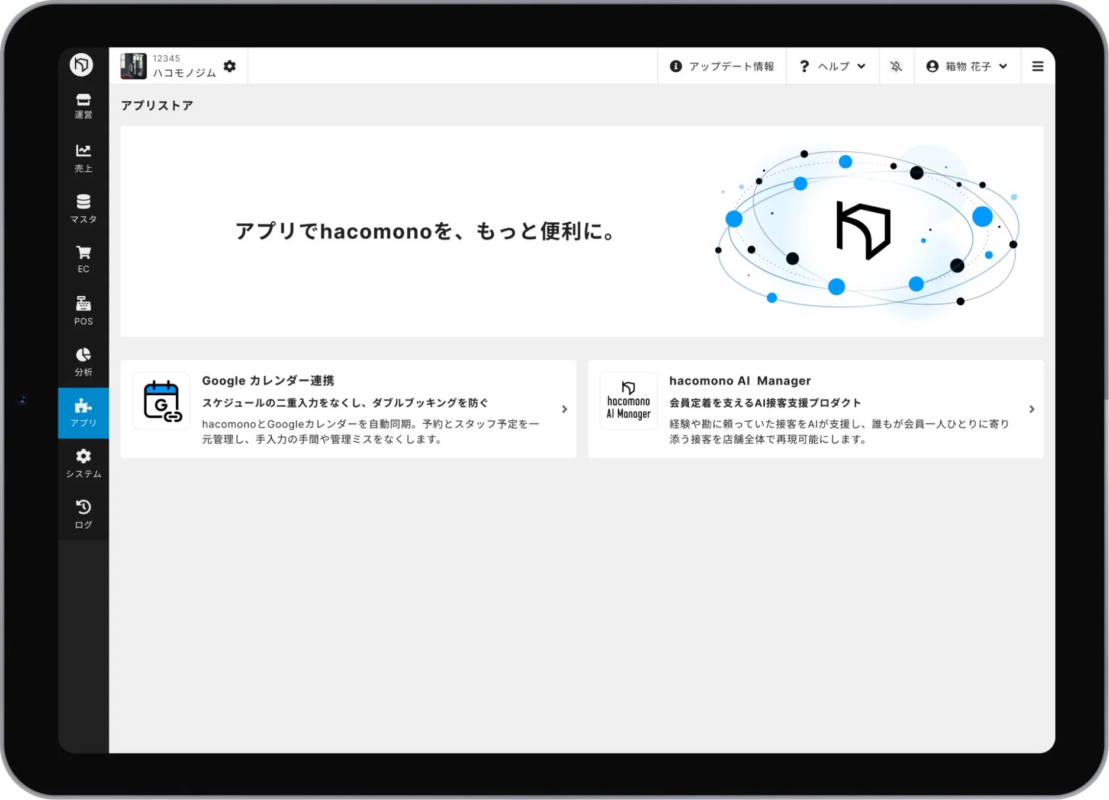Open the 分析 analytics section

click(x=83, y=362)
